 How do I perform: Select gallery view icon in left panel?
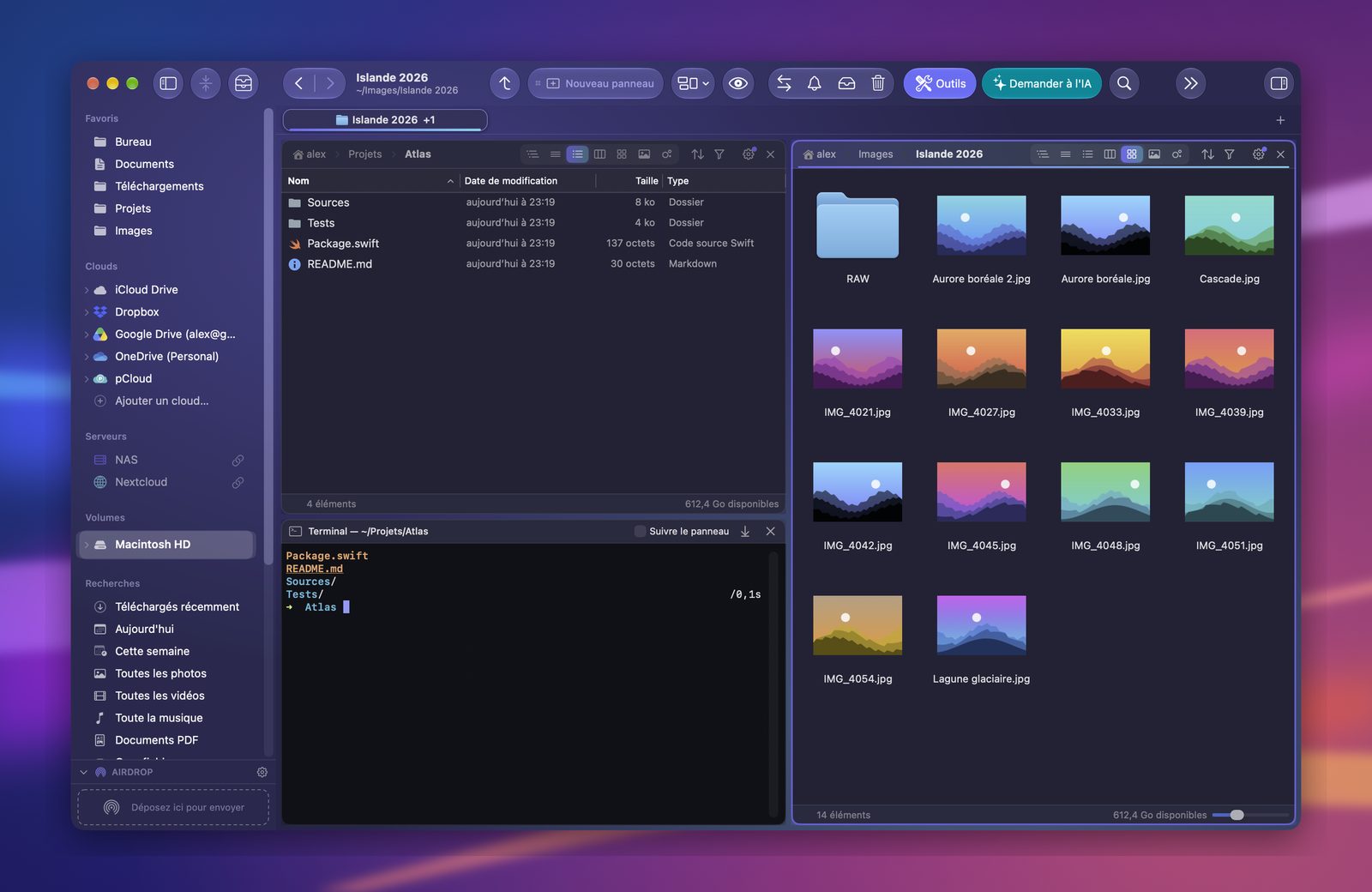[644, 154]
